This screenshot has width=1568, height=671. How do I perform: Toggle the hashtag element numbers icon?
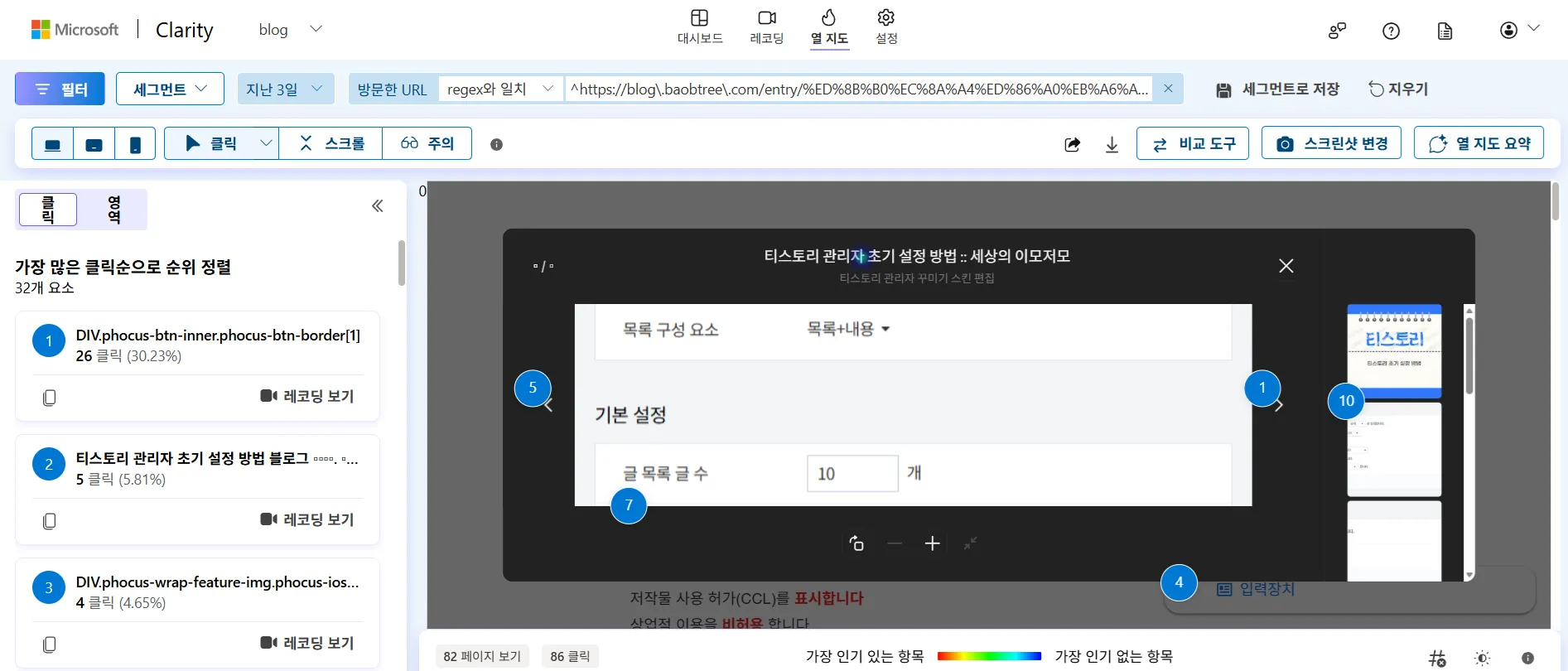pyautogui.click(x=1437, y=659)
